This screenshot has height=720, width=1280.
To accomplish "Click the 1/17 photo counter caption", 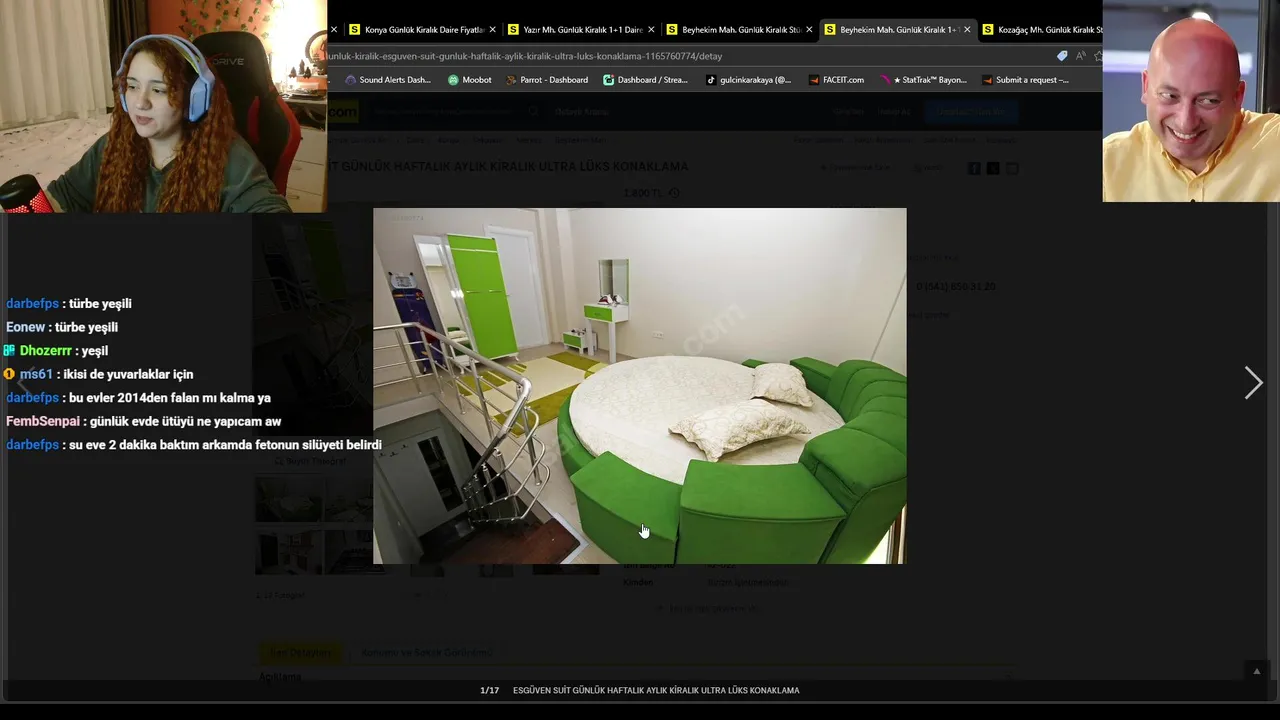I will (x=489, y=690).
